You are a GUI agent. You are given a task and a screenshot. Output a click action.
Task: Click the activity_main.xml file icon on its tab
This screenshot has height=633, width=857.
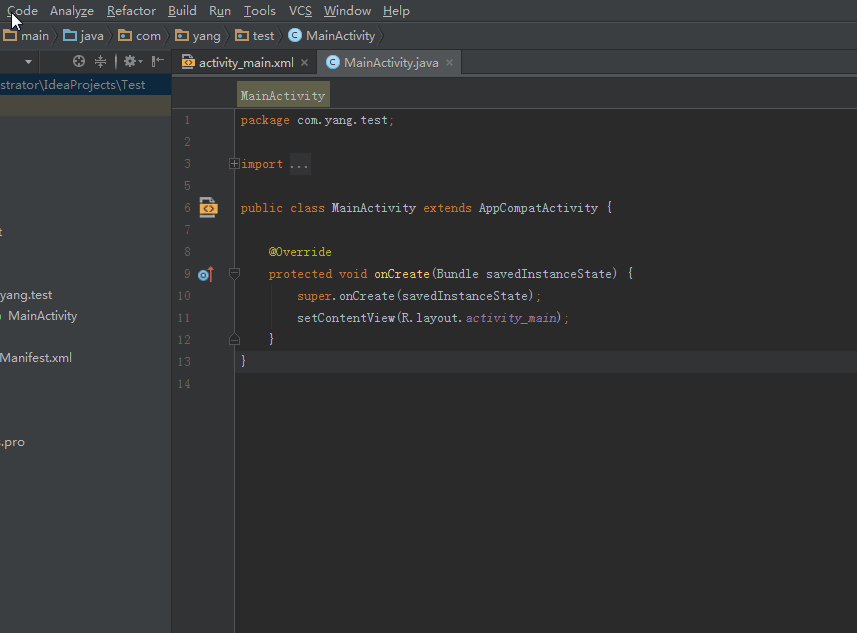186,61
